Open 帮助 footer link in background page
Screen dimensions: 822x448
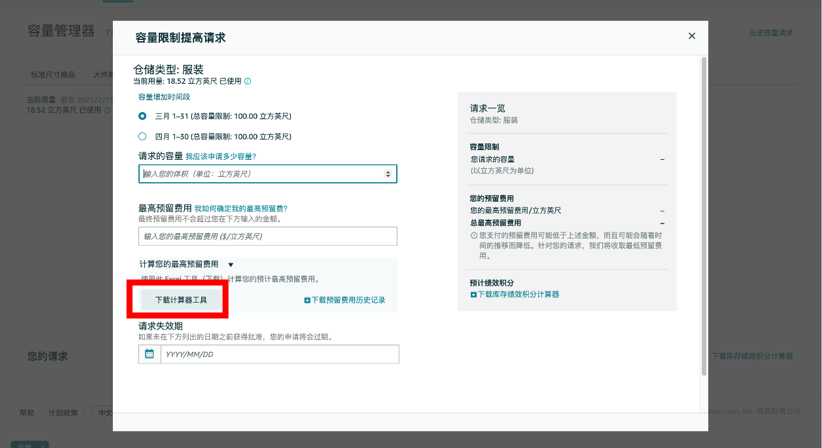[x=27, y=413]
